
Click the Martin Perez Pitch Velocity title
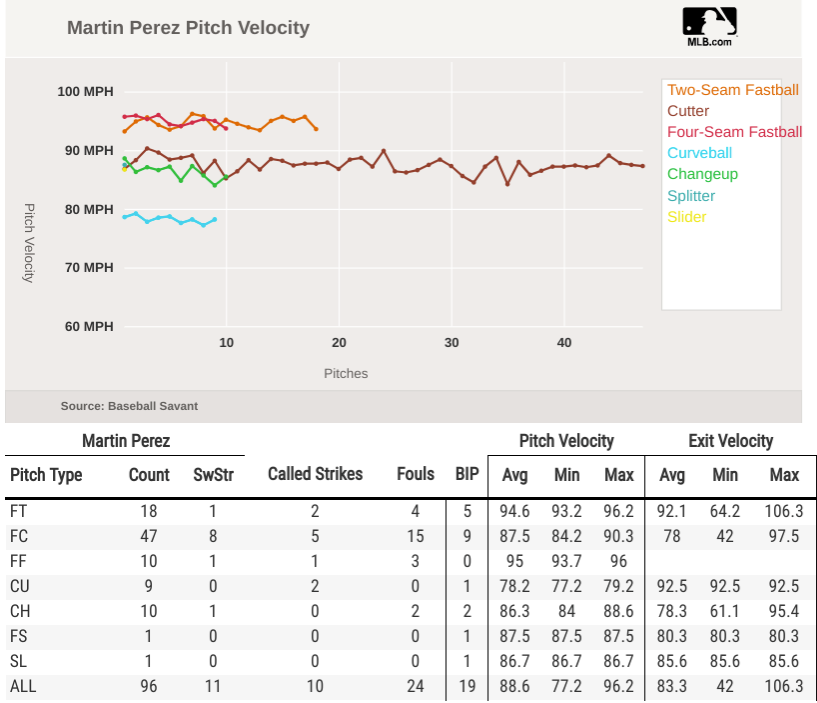[188, 28]
